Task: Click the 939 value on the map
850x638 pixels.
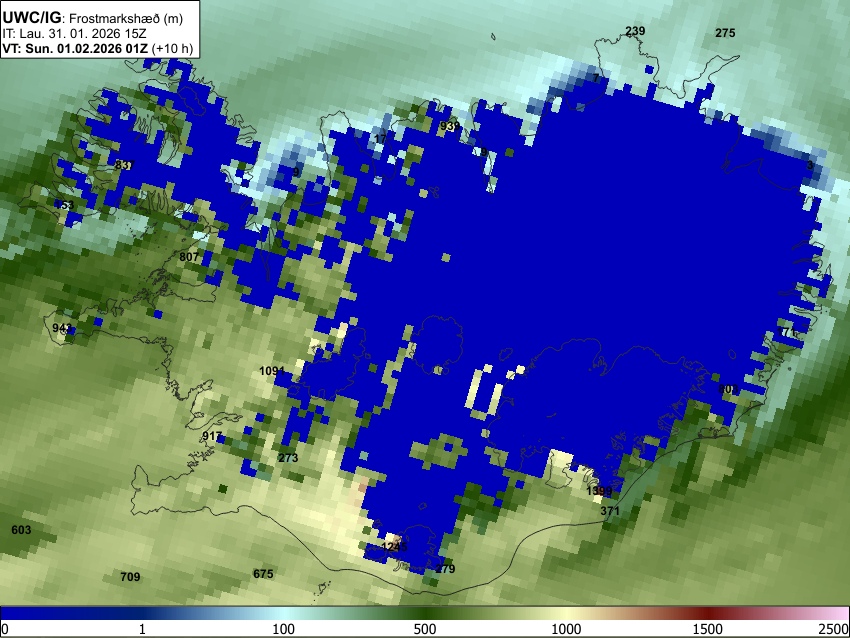Action: [x=450, y=126]
